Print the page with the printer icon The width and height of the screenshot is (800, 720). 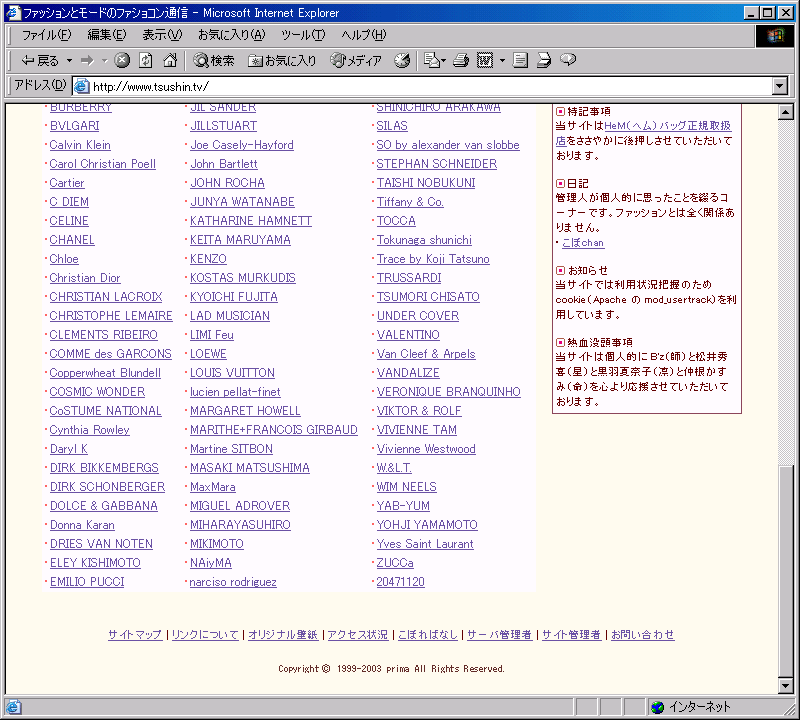461,61
